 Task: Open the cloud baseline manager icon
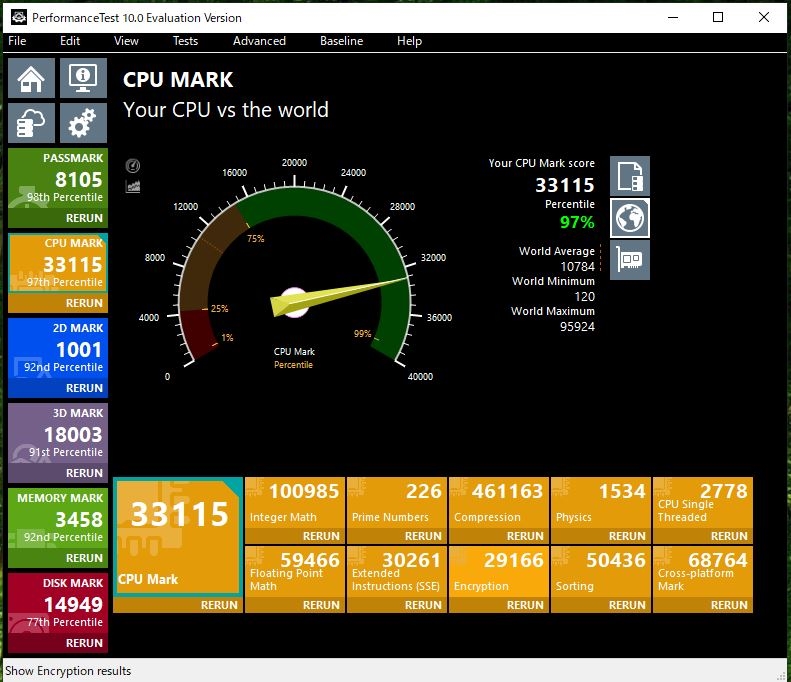pos(31,123)
